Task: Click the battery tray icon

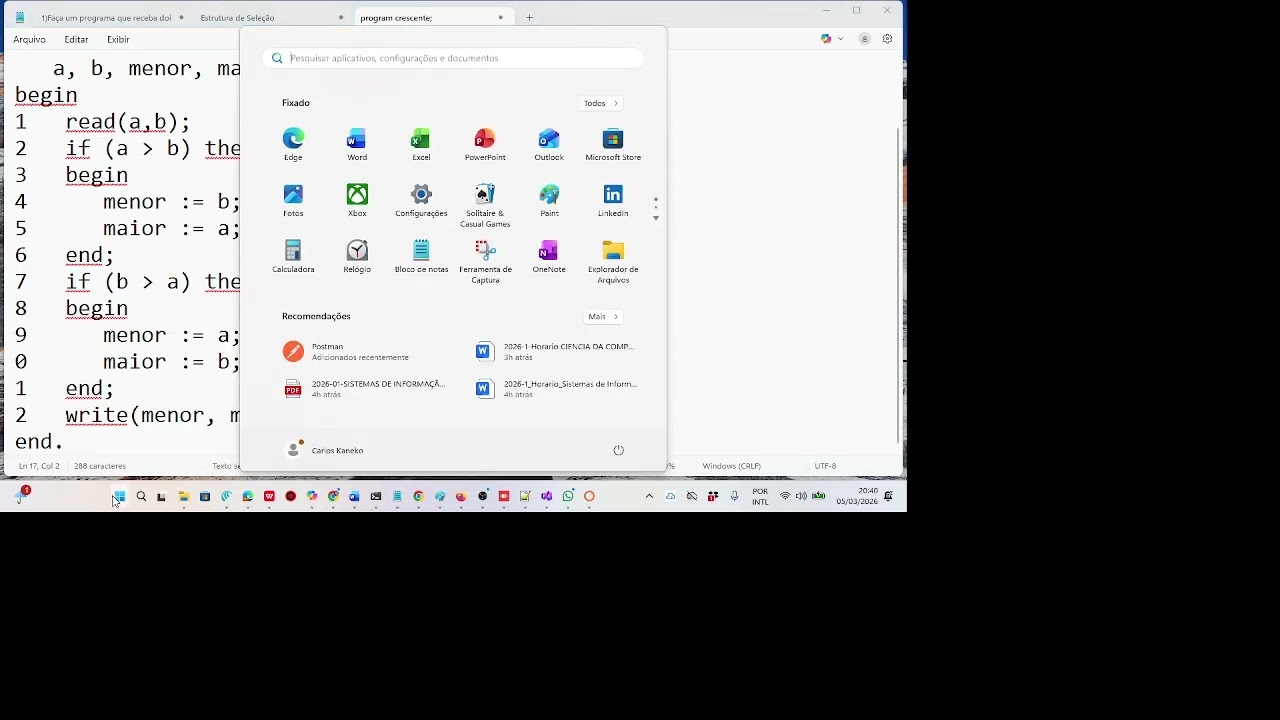Action: click(x=818, y=496)
